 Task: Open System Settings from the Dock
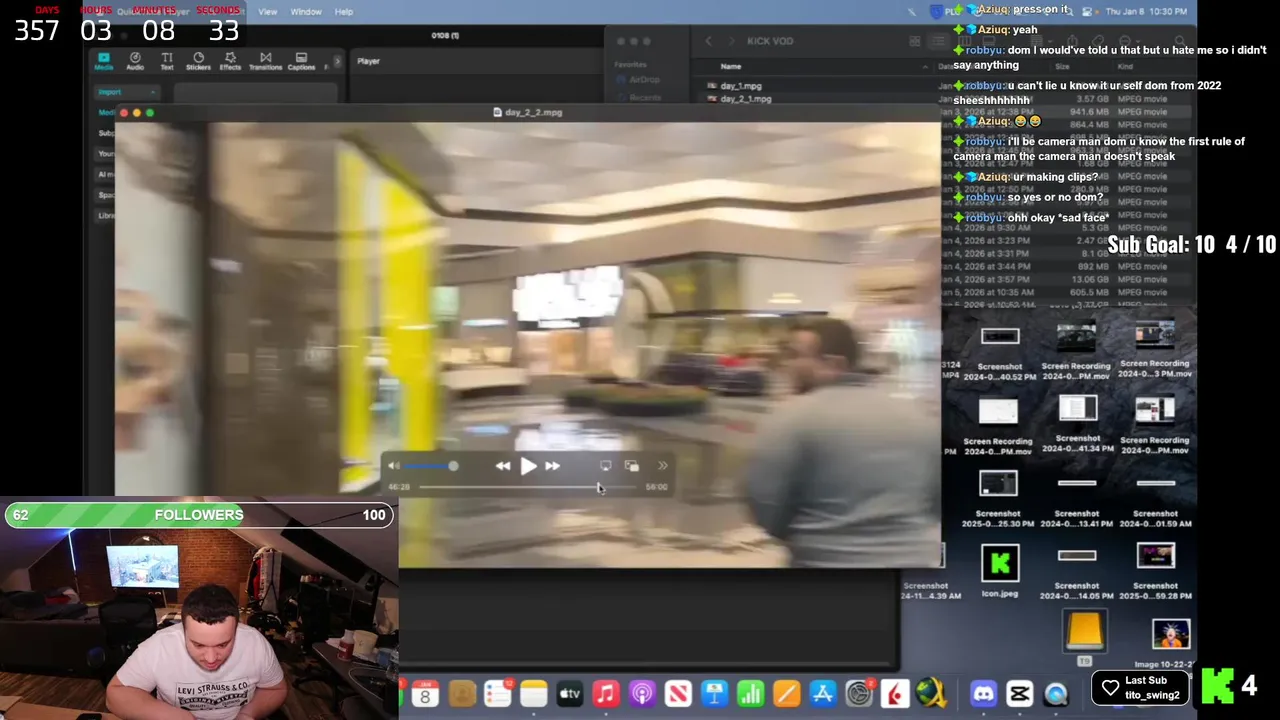(x=859, y=693)
